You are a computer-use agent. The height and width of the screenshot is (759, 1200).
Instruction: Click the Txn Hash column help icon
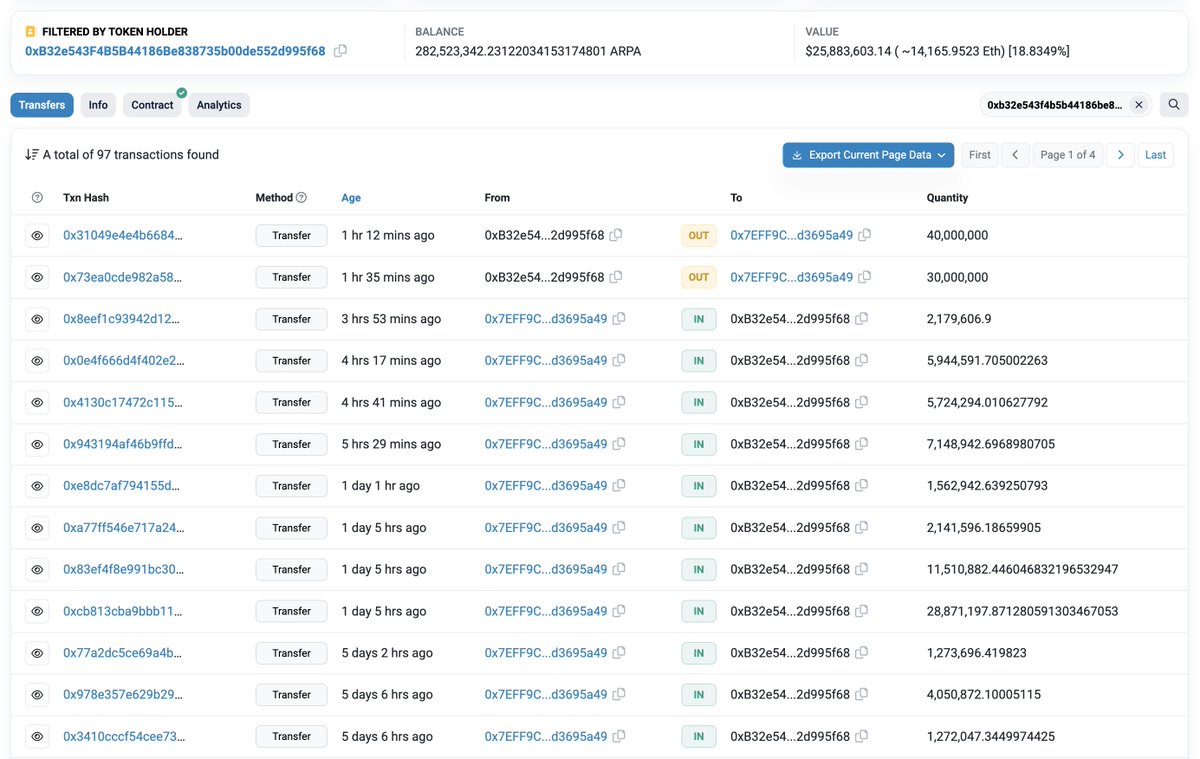(x=37, y=198)
